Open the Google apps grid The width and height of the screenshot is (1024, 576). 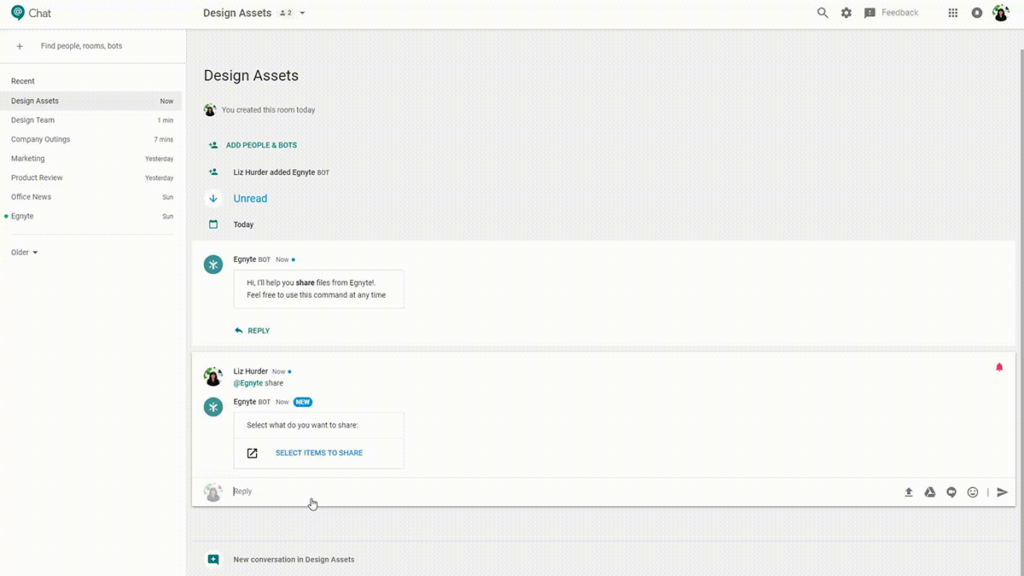(953, 13)
